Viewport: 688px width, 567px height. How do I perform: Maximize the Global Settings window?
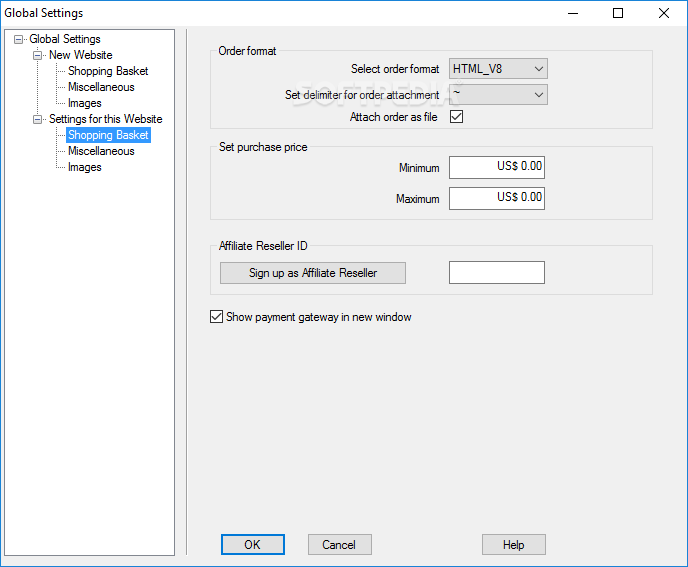tap(618, 13)
